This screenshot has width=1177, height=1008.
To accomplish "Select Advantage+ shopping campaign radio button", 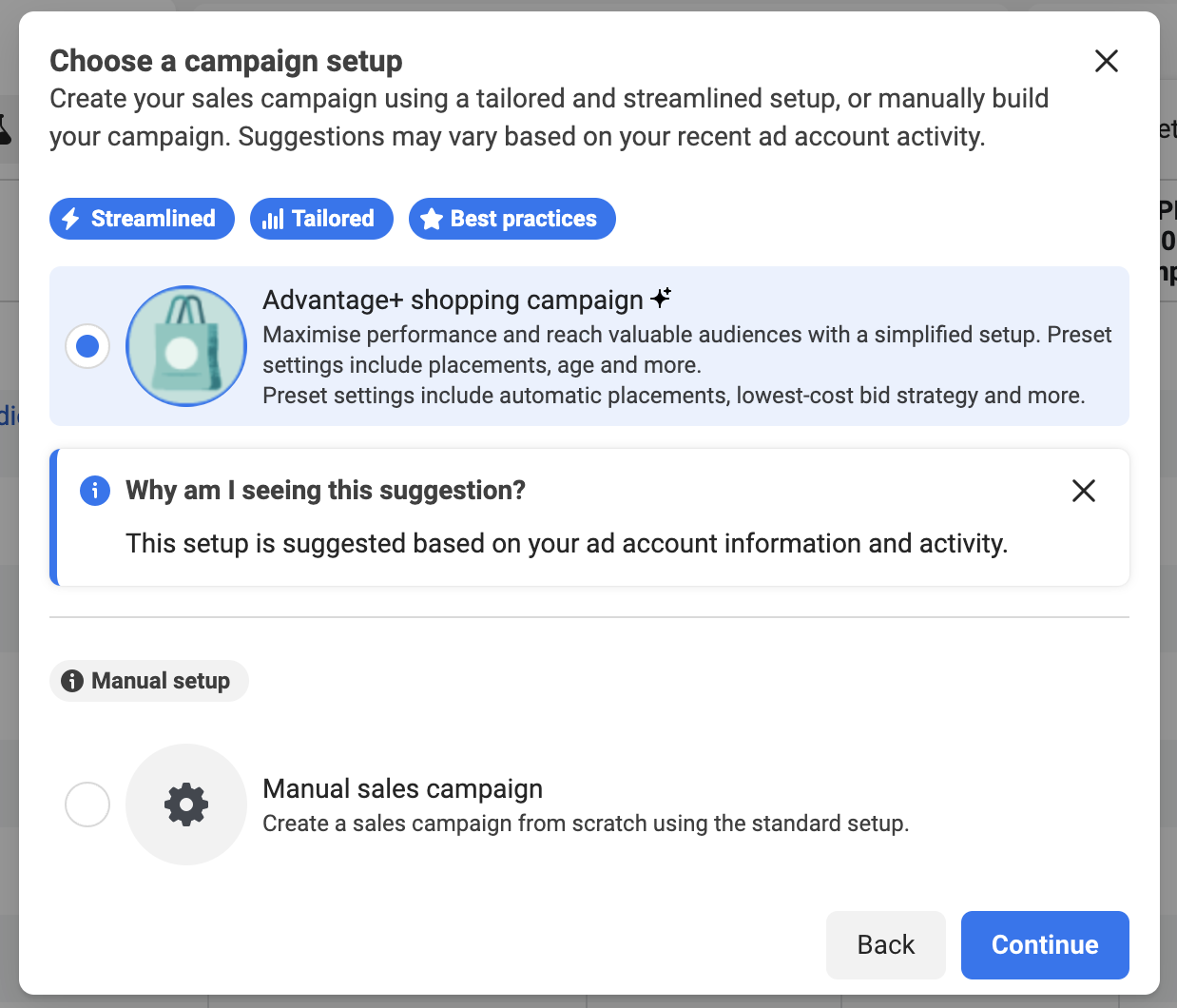I will (87, 346).
